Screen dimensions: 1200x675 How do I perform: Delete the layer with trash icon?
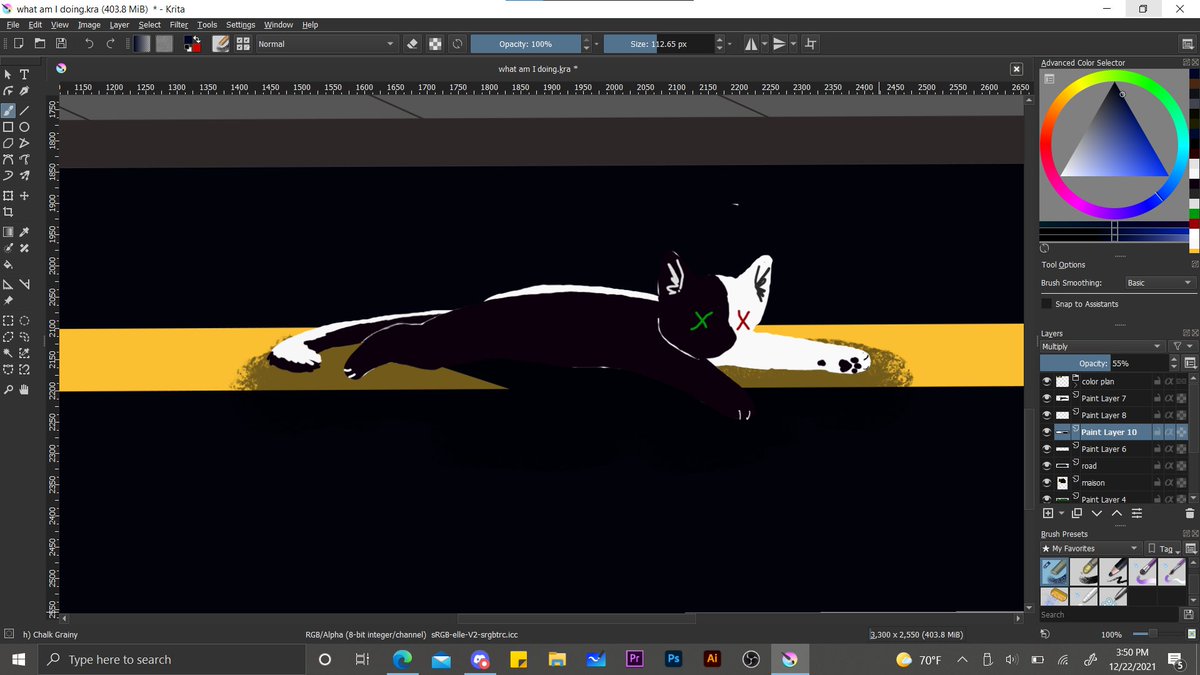point(1190,513)
